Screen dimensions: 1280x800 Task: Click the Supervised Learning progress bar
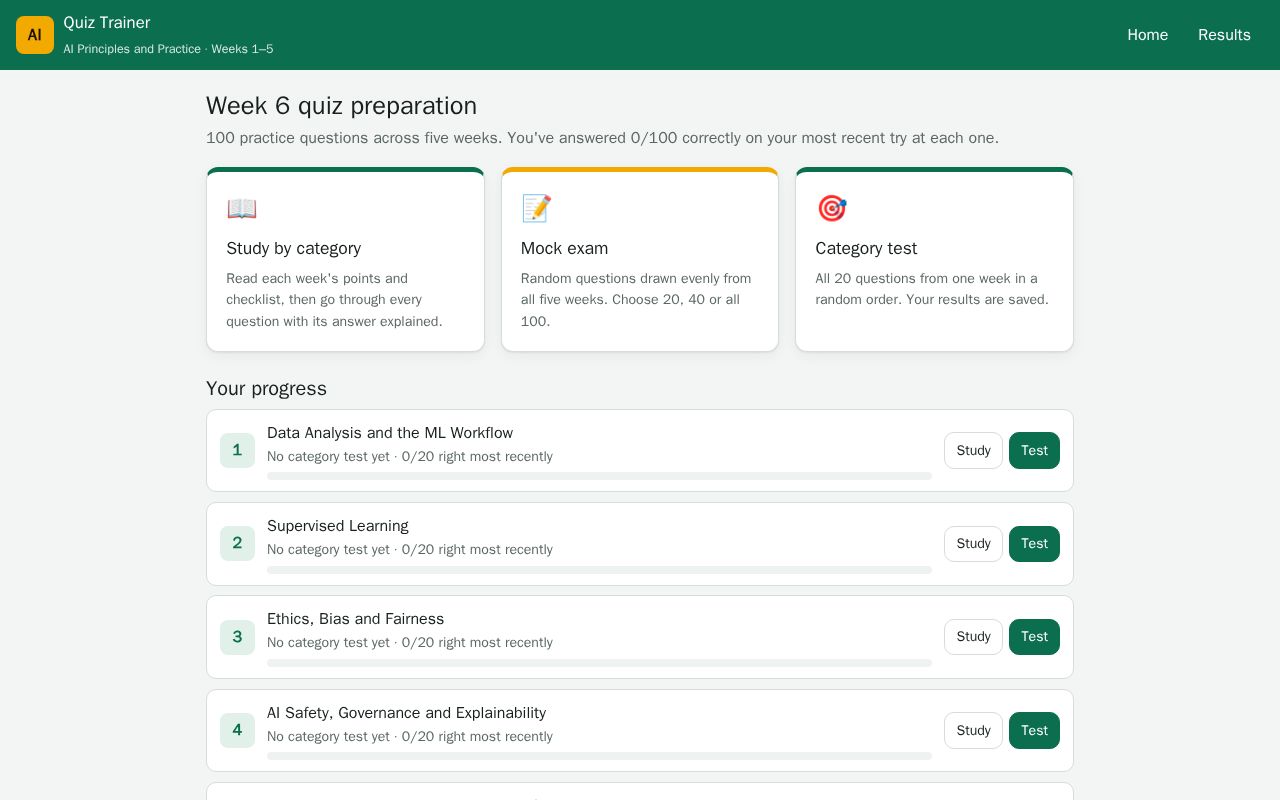coord(599,570)
